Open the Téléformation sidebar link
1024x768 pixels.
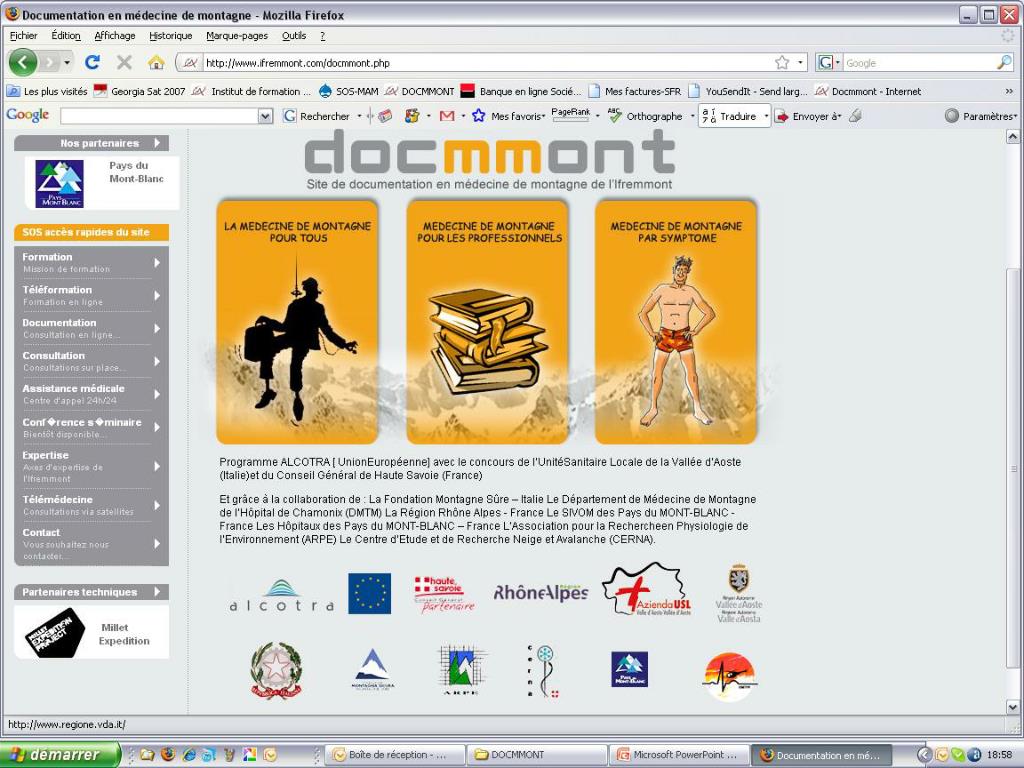tap(91, 295)
